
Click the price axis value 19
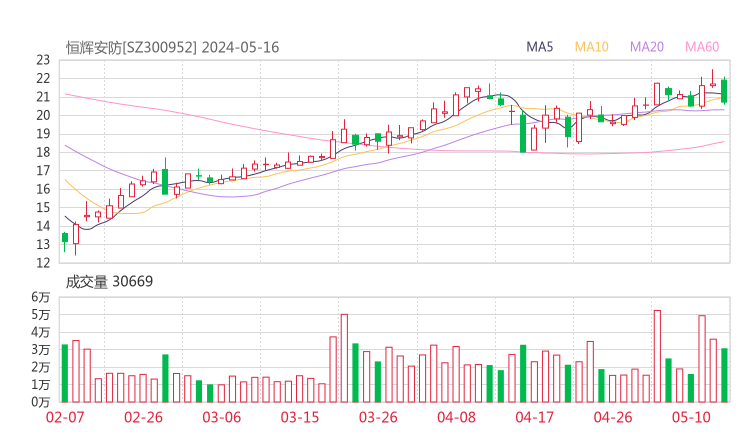pyautogui.click(x=43, y=134)
